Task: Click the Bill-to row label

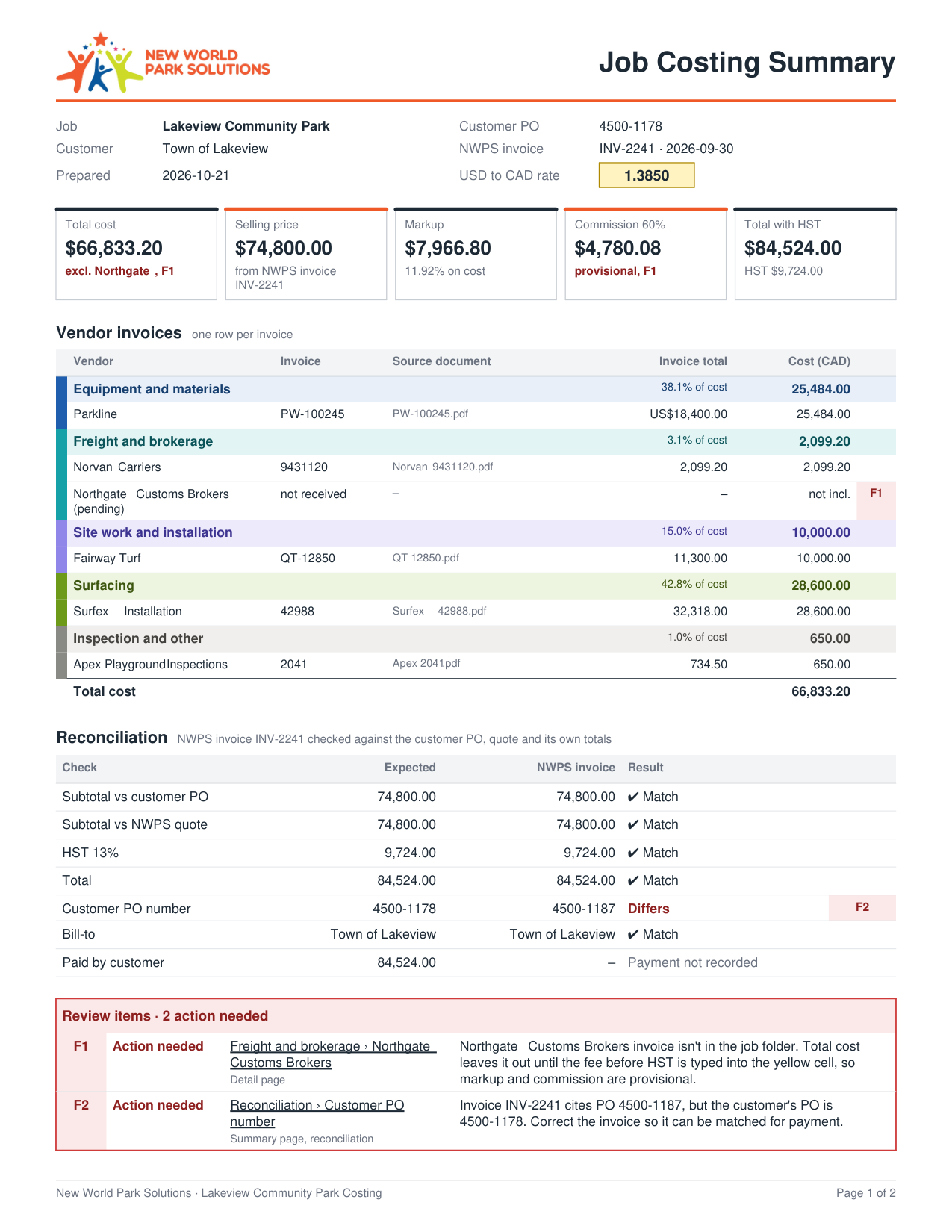Action: coord(78,934)
